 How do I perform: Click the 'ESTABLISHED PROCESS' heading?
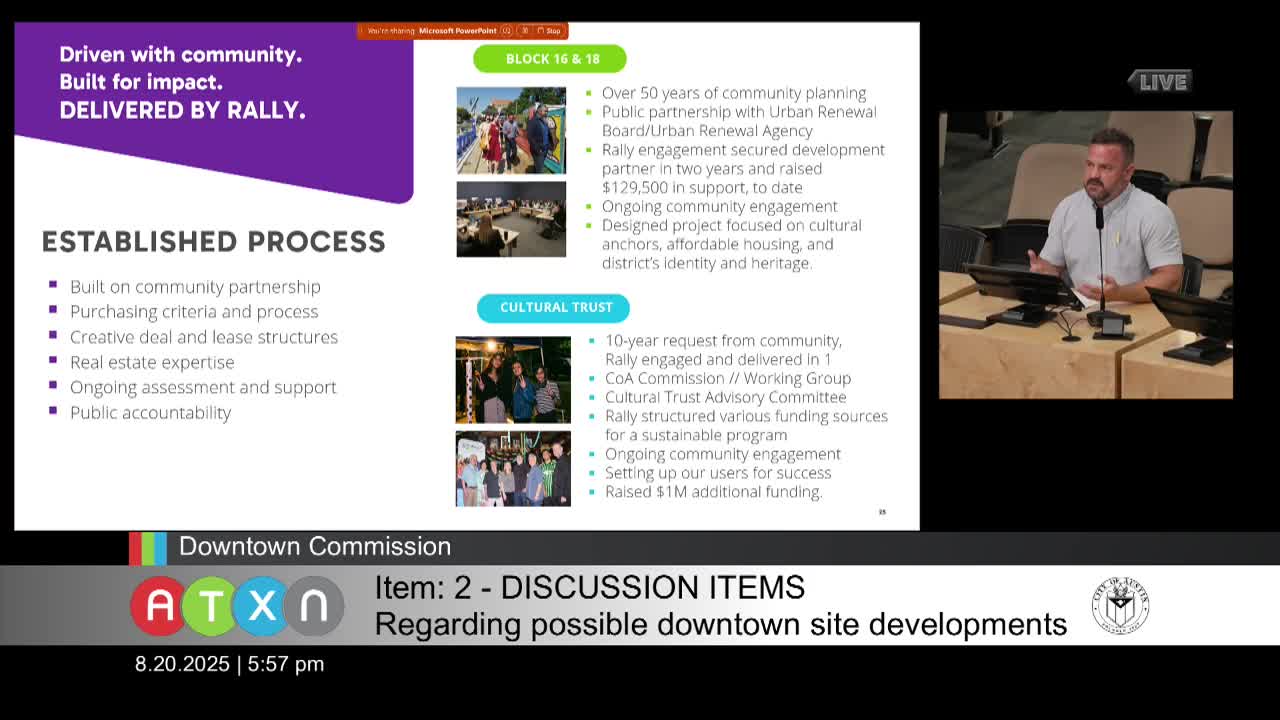click(214, 242)
